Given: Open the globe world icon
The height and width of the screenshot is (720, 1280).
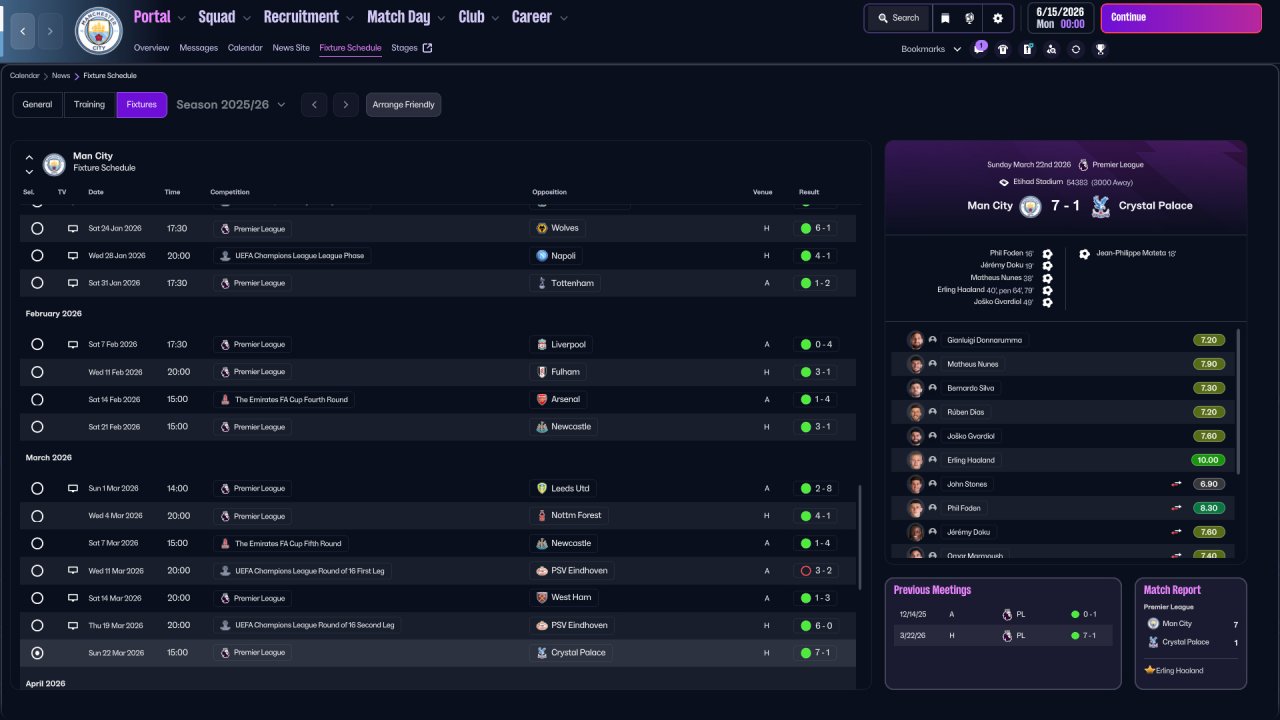Looking at the screenshot, I should pos(970,18).
